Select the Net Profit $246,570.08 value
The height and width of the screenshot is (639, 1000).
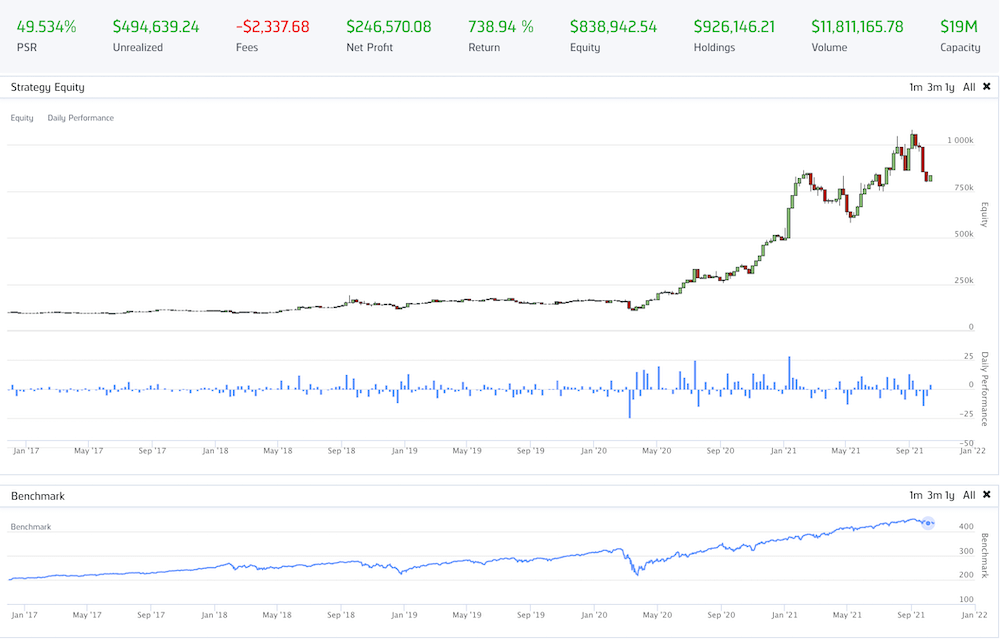point(388,27)
